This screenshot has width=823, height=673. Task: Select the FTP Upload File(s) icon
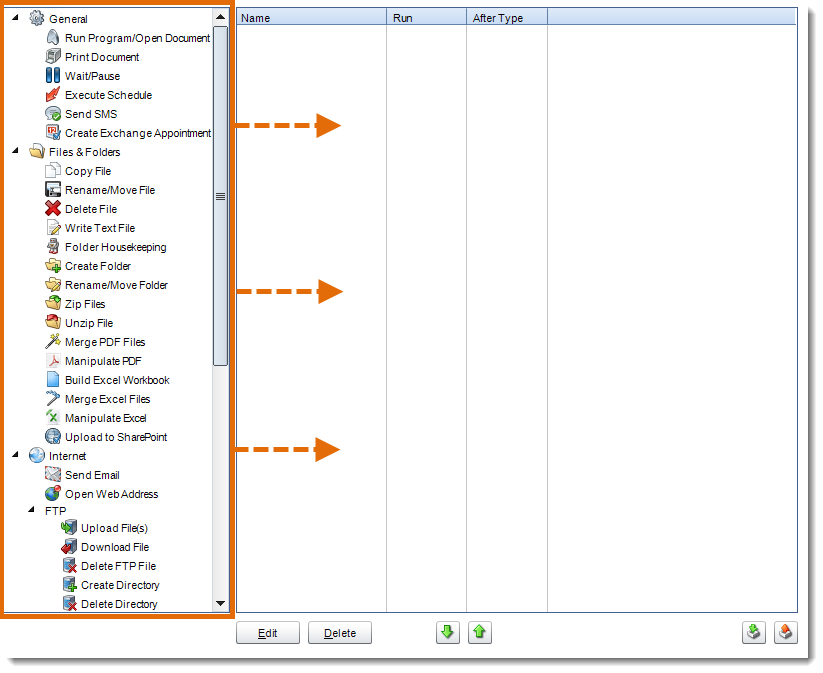pyautogui.click(x=69, y=528)
